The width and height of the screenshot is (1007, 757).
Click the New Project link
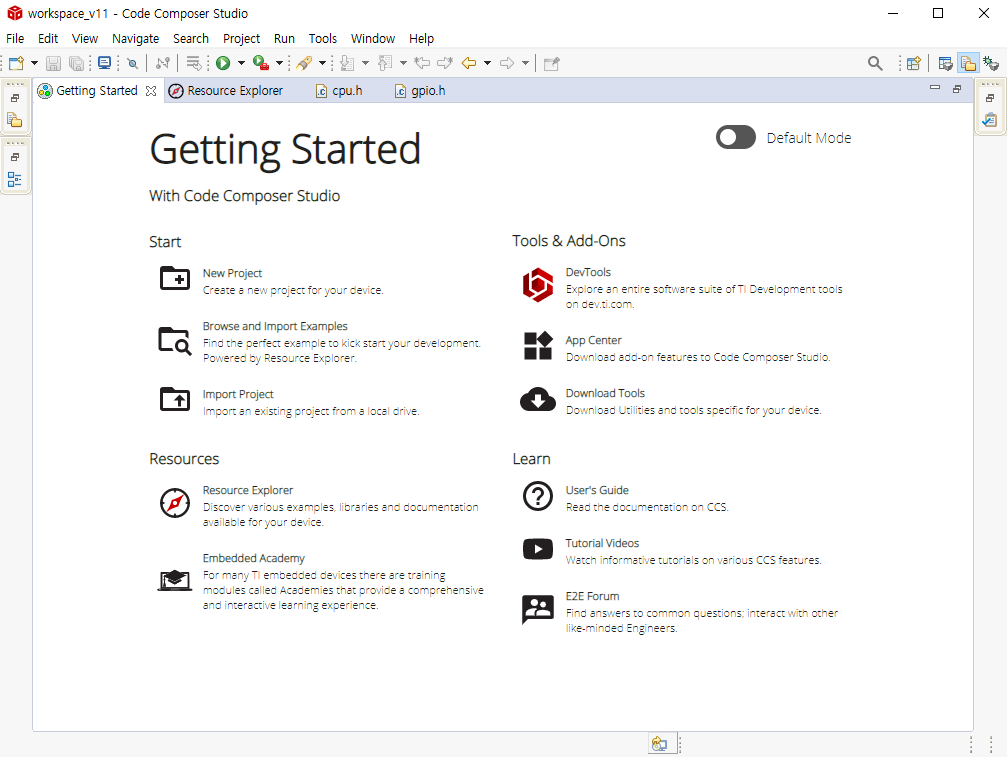tap(232, 273)
